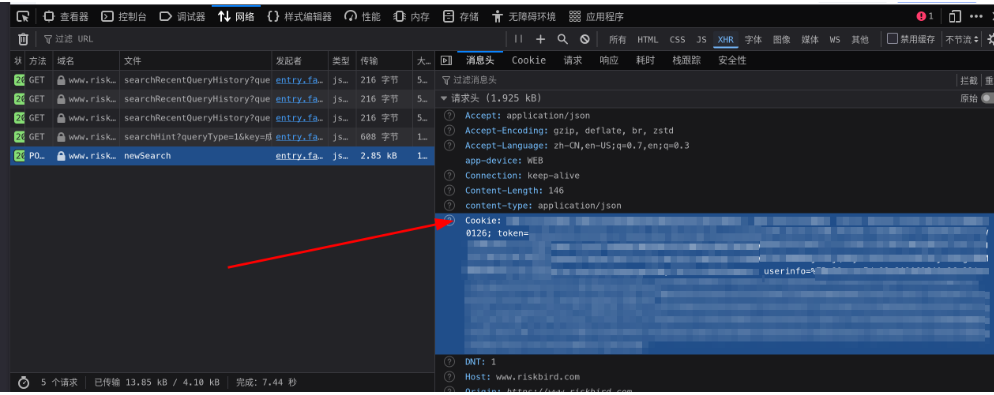Select the Cookie details tab
Image resolution: width=994 pixels, height=395 pixels.
[x=529, y=60]
